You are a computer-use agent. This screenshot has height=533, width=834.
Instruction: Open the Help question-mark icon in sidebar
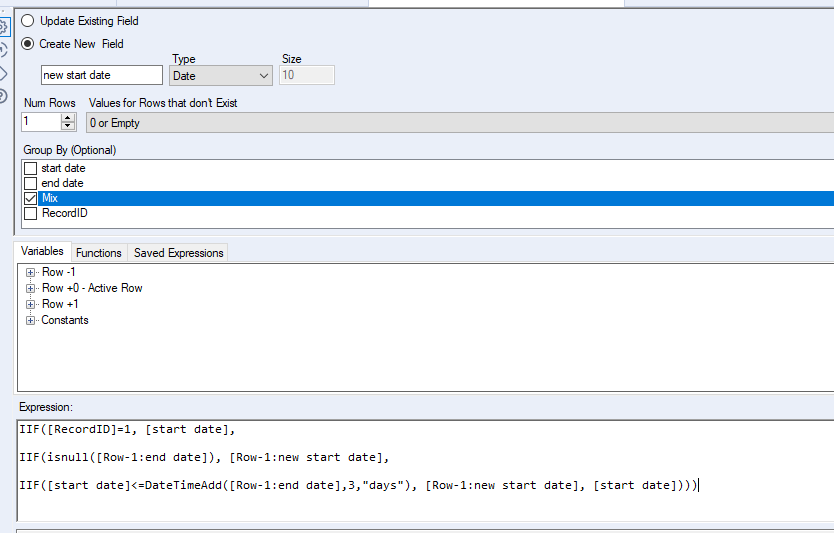coord(3,96)
